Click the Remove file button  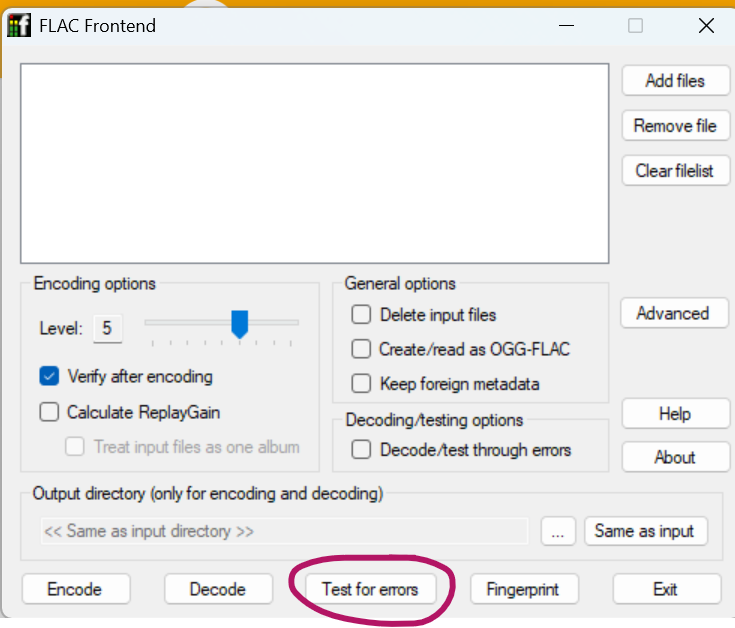675,126
